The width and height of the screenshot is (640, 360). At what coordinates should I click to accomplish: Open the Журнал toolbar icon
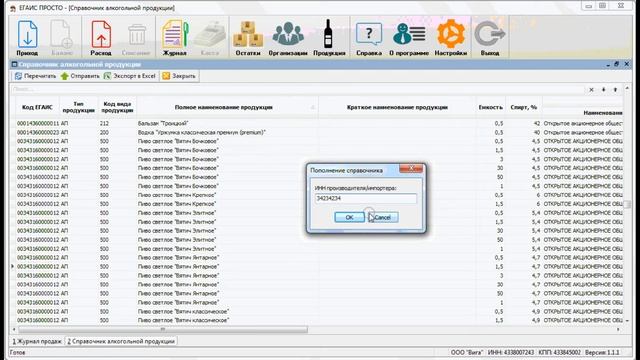pyautogui.click(x=175, y=38)
